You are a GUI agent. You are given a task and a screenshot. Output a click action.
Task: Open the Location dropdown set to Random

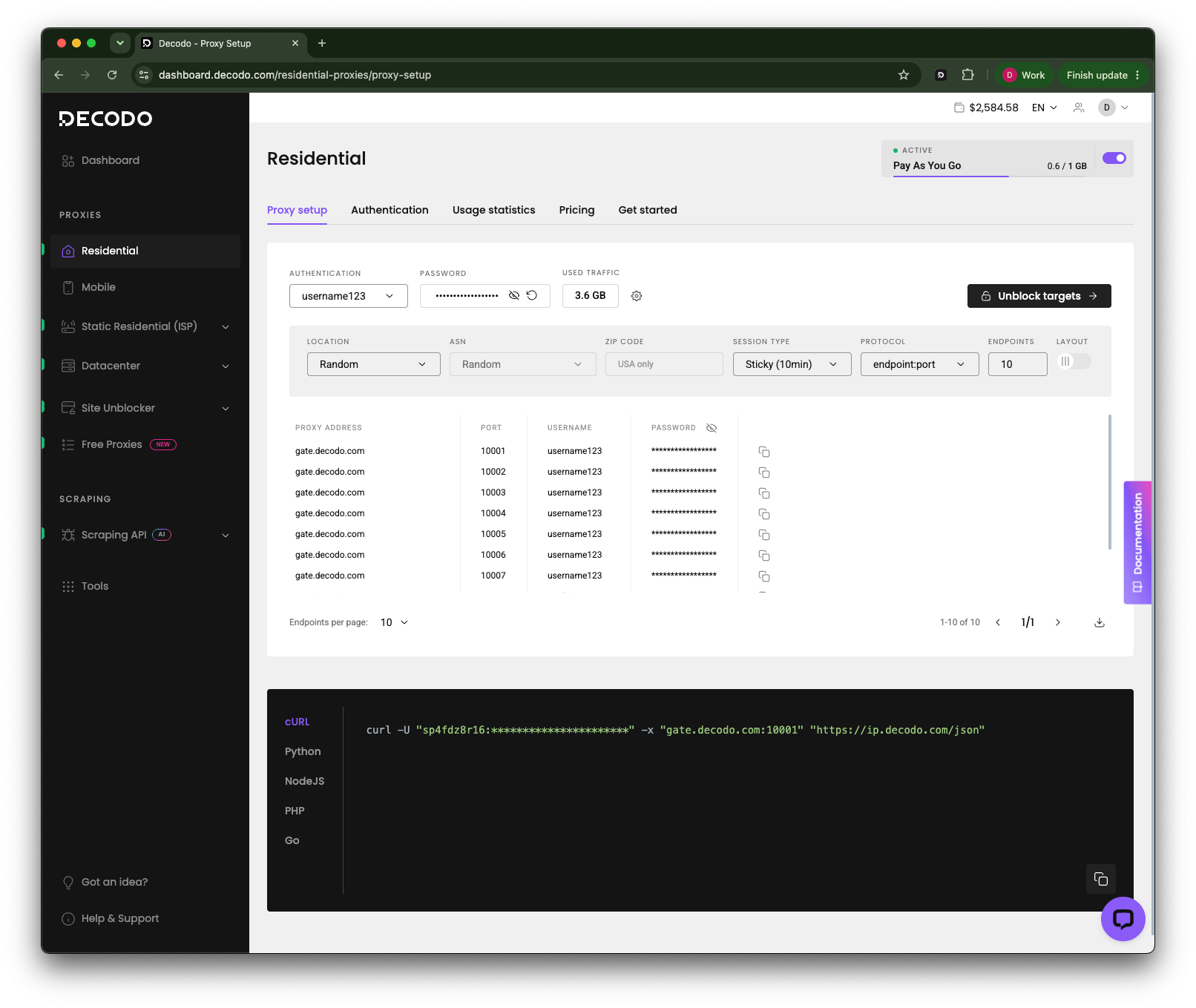tap(374, 364)
